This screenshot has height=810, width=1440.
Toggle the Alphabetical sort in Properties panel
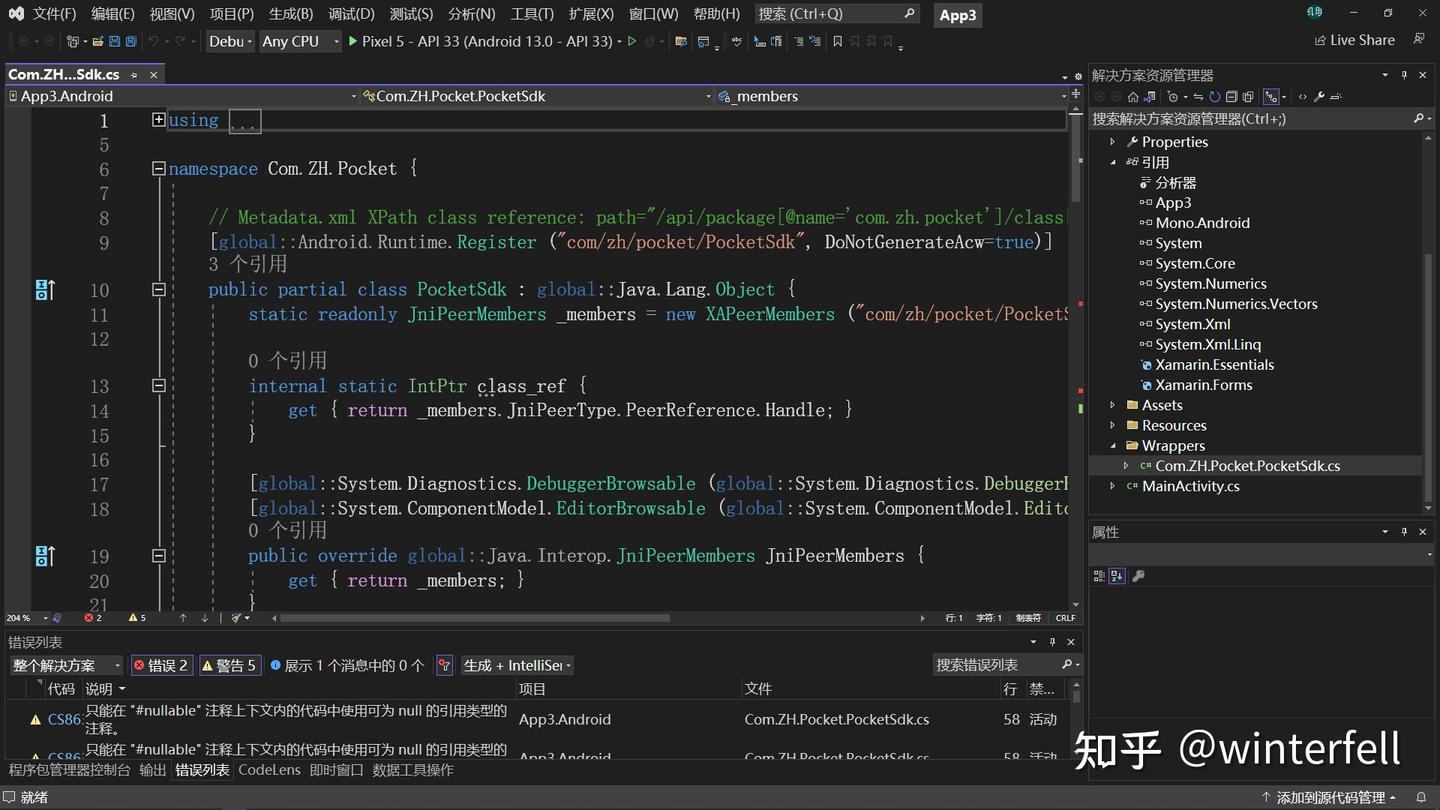pyautogui.click(x=1117, y=576)
